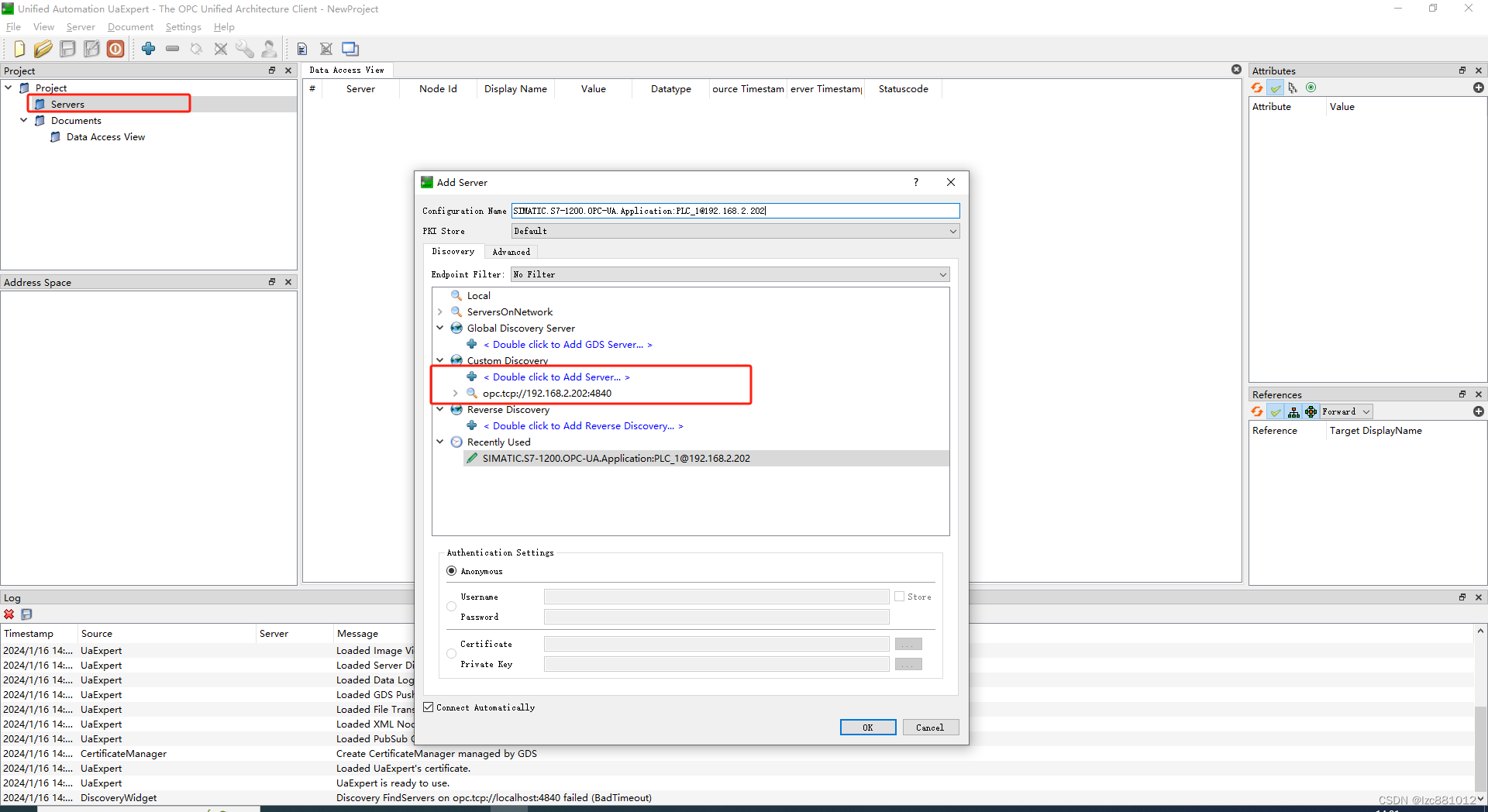The width and height of the screenshot is (1488, 812).
Task: Click the Configuration Name input field
Action: 735,211
